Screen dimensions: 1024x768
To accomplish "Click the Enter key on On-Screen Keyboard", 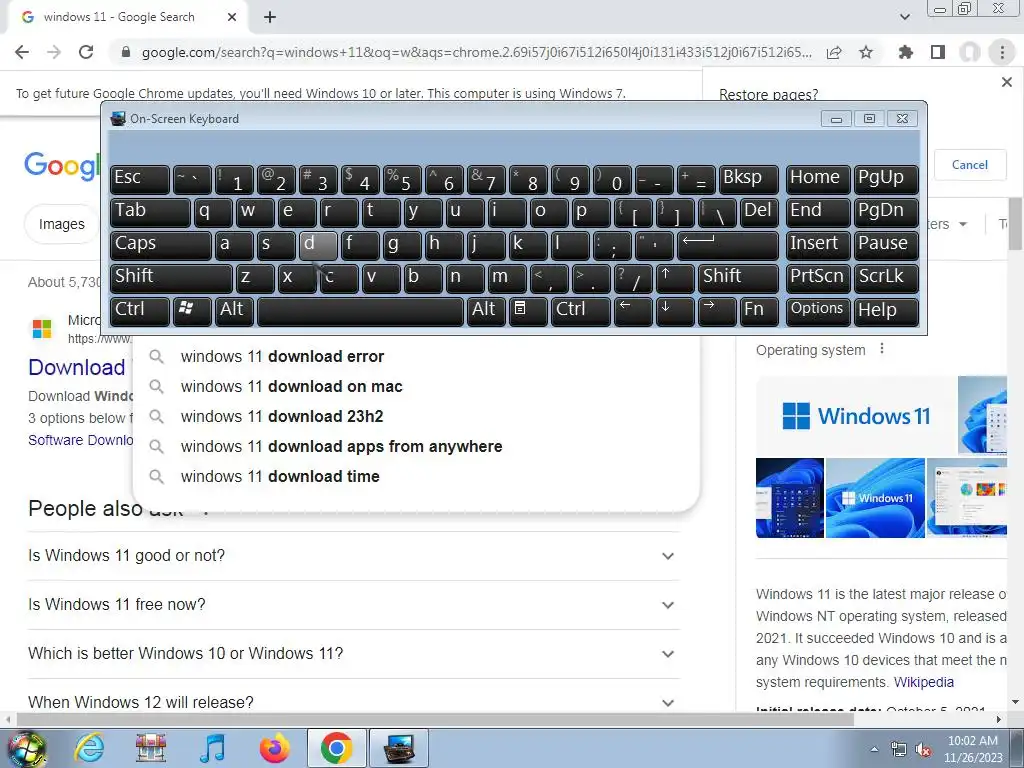I will [728, 245].
